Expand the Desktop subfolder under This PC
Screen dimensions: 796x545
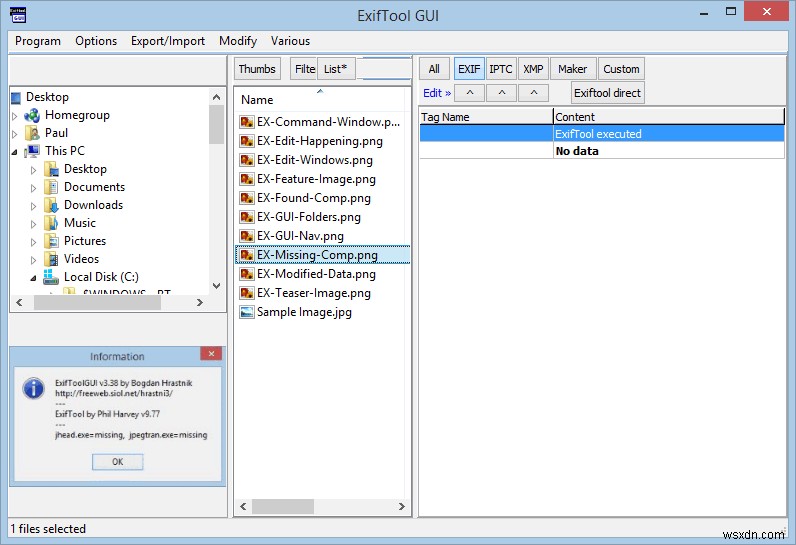[34, 170]
